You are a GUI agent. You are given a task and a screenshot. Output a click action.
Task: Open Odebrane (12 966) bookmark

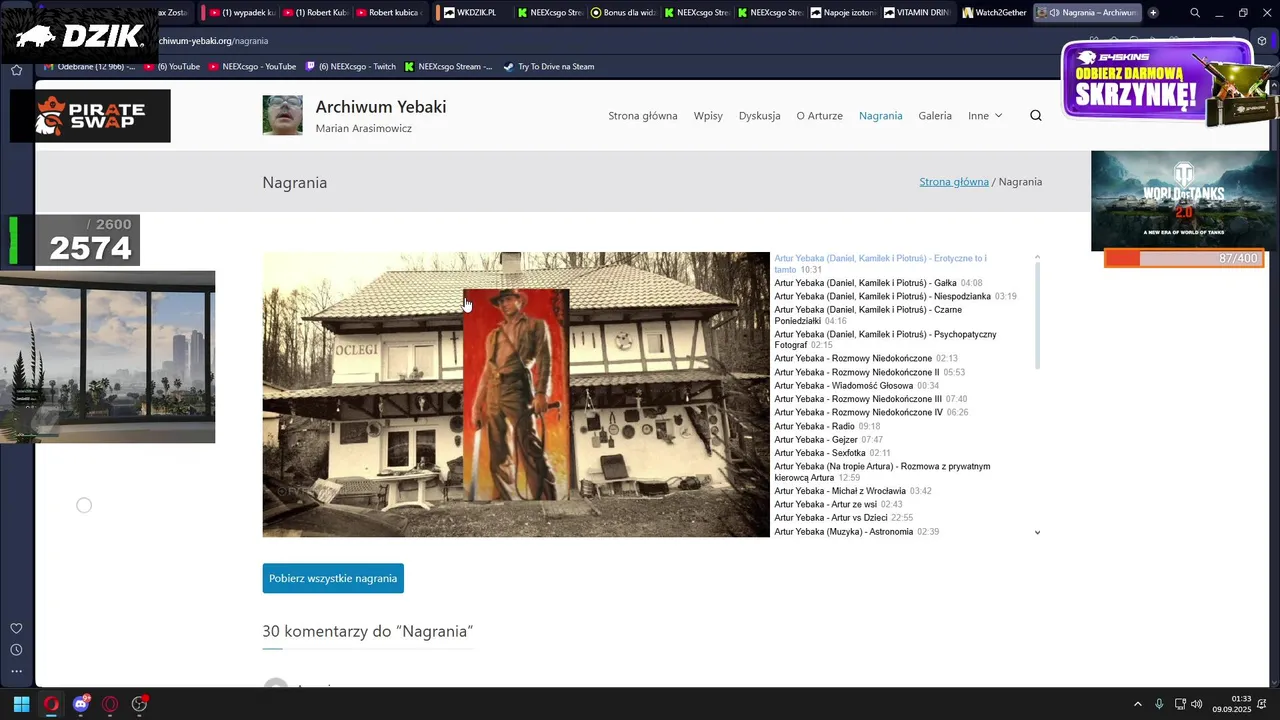pyautogui.click(x=90, y=67)
